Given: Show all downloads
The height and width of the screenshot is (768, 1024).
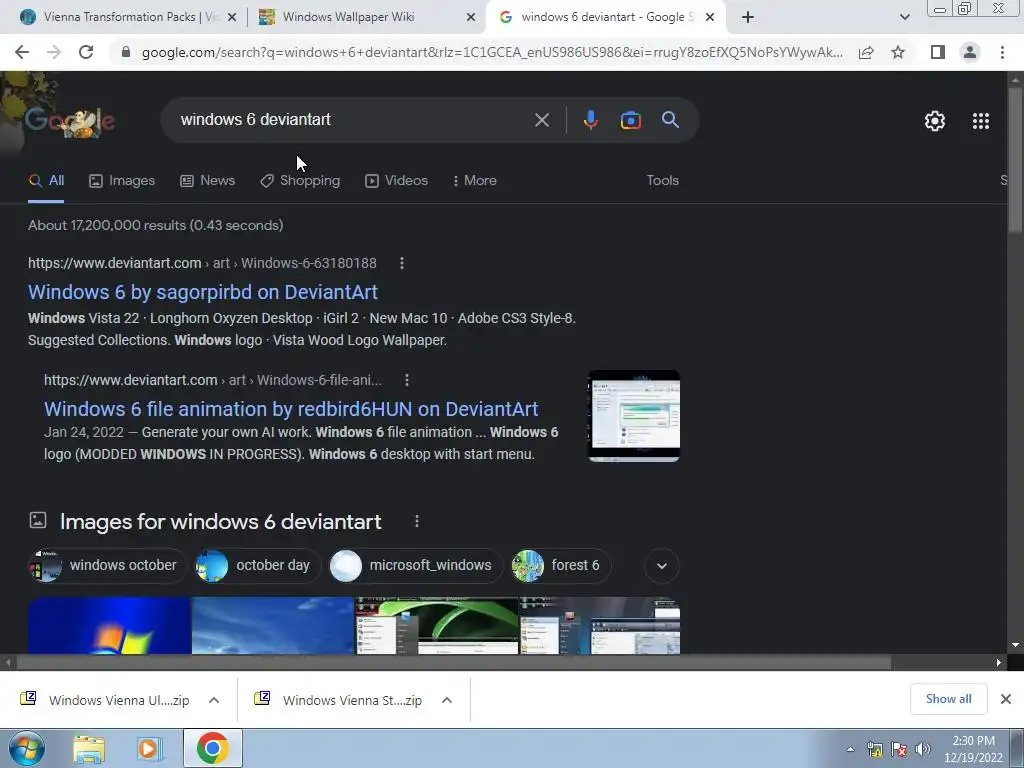Looking at the screenshot, I should (948, 699).
